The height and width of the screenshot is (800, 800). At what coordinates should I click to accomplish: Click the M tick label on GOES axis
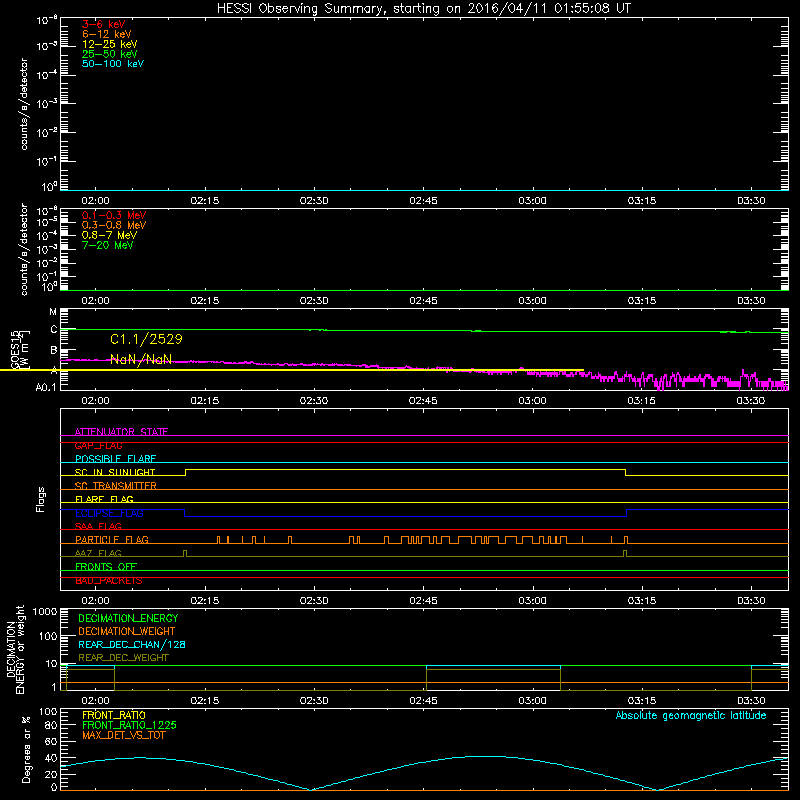[53, 312]
